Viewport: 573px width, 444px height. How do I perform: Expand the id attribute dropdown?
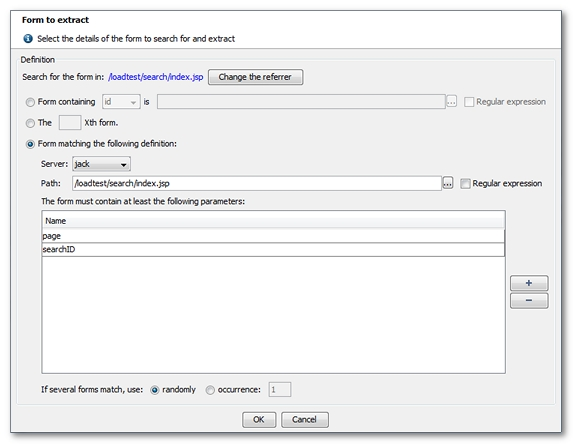coord(121,102)
